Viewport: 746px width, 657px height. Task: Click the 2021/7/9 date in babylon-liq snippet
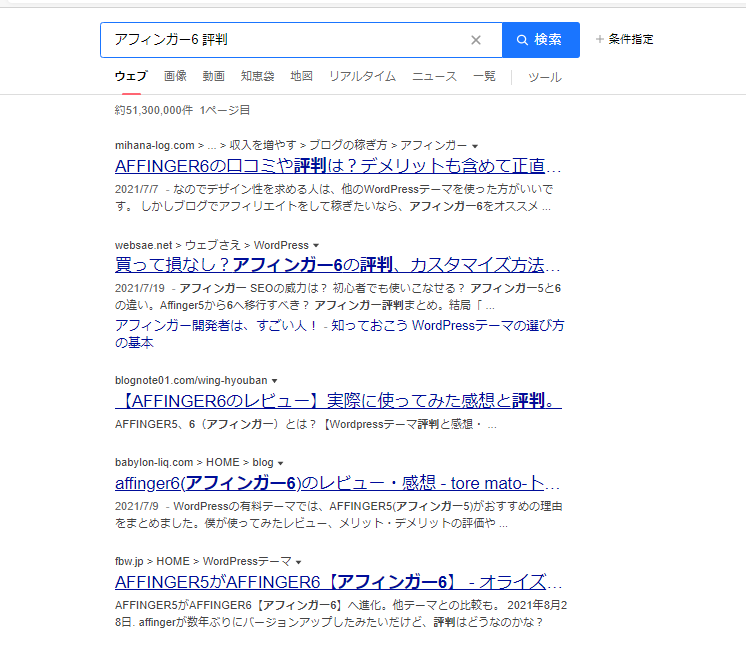click(137, 506)
